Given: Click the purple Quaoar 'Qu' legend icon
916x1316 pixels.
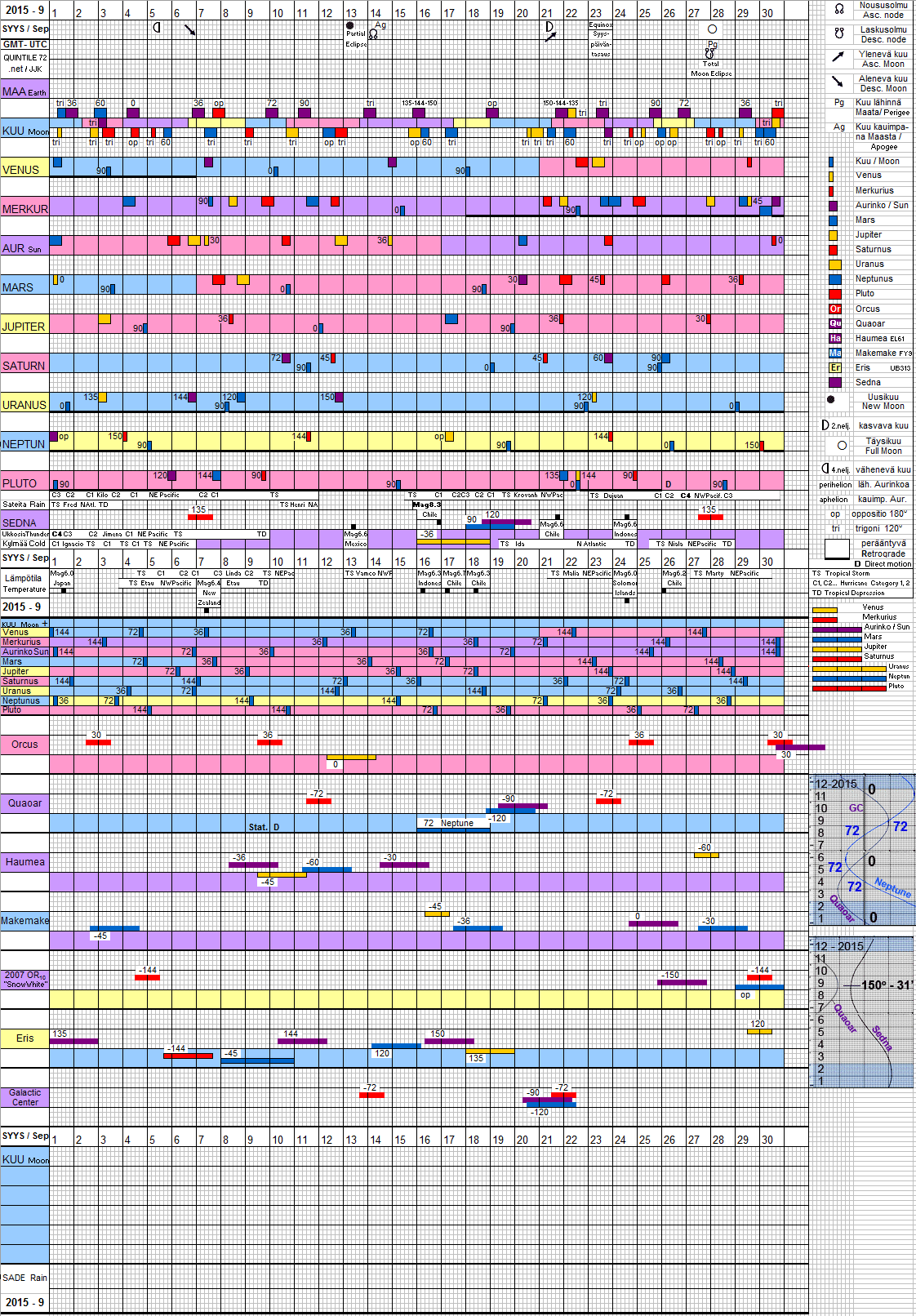Looking at the screenshot, I should (x=834, y=323).
